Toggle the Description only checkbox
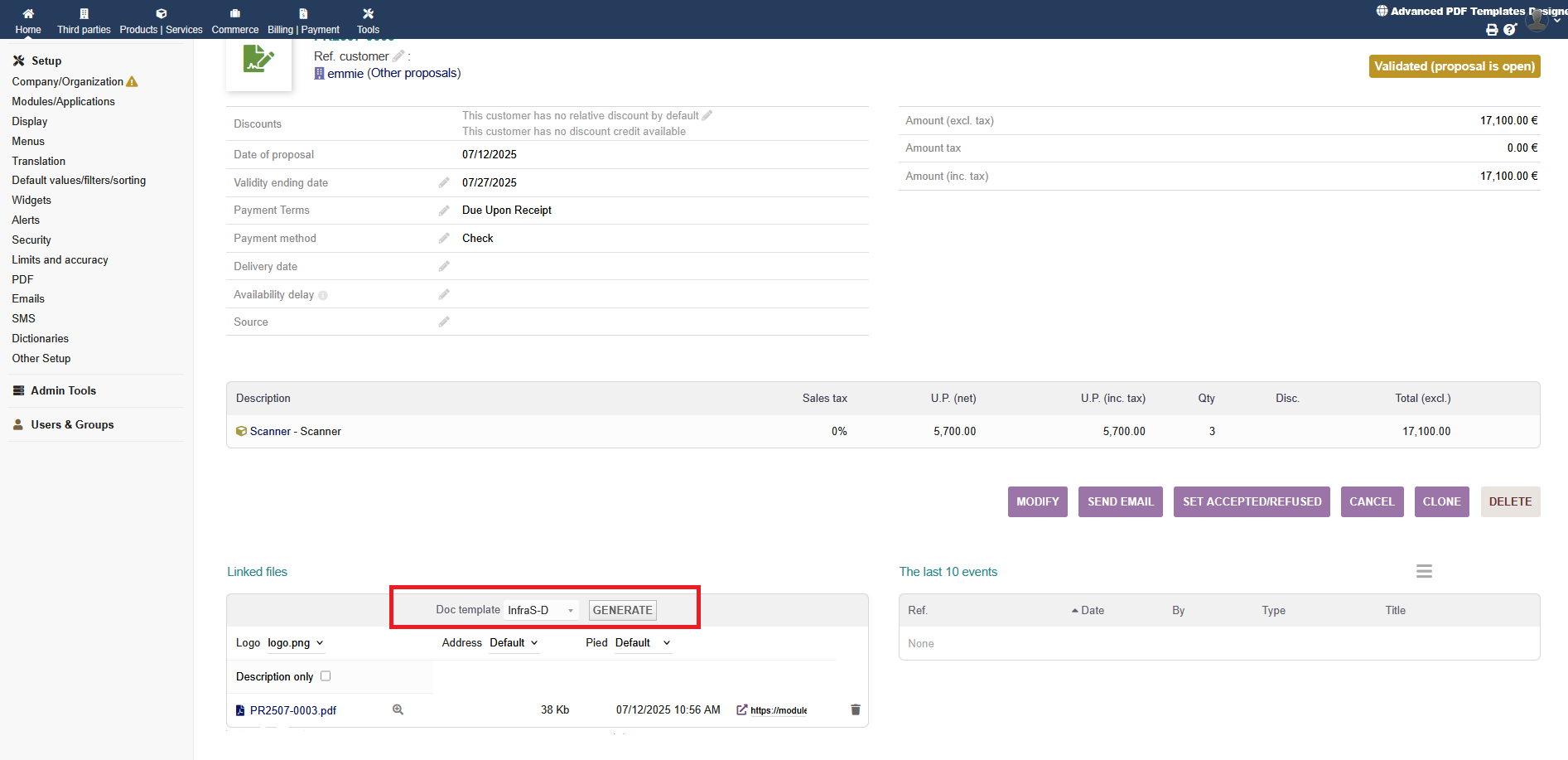 (326, 676)
